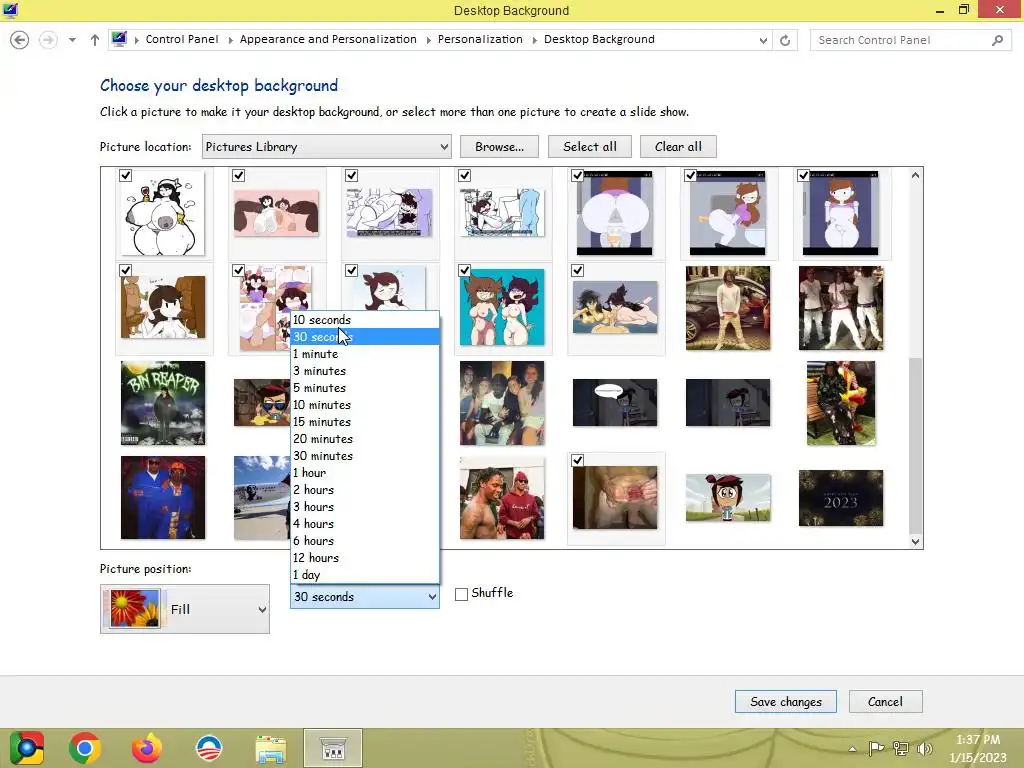Navigate to Personalization breadcrumb
1024x768 pixels.
(x=480, y=39)
